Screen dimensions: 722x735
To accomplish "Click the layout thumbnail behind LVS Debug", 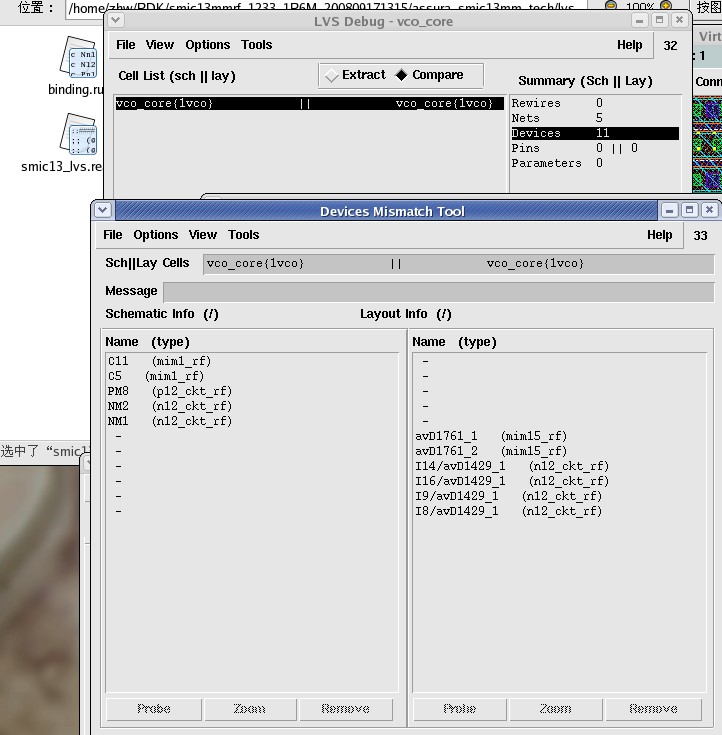I will [x=707, y=144].
